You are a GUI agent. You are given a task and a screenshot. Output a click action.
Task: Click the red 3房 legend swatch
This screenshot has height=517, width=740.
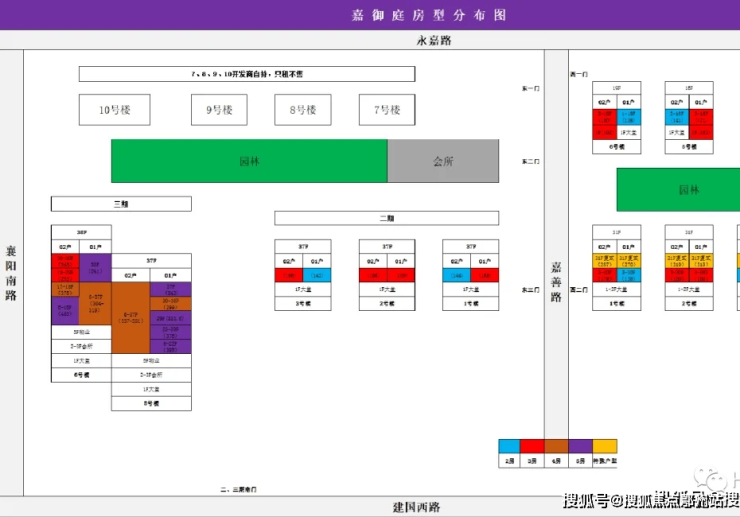[533, 447]
